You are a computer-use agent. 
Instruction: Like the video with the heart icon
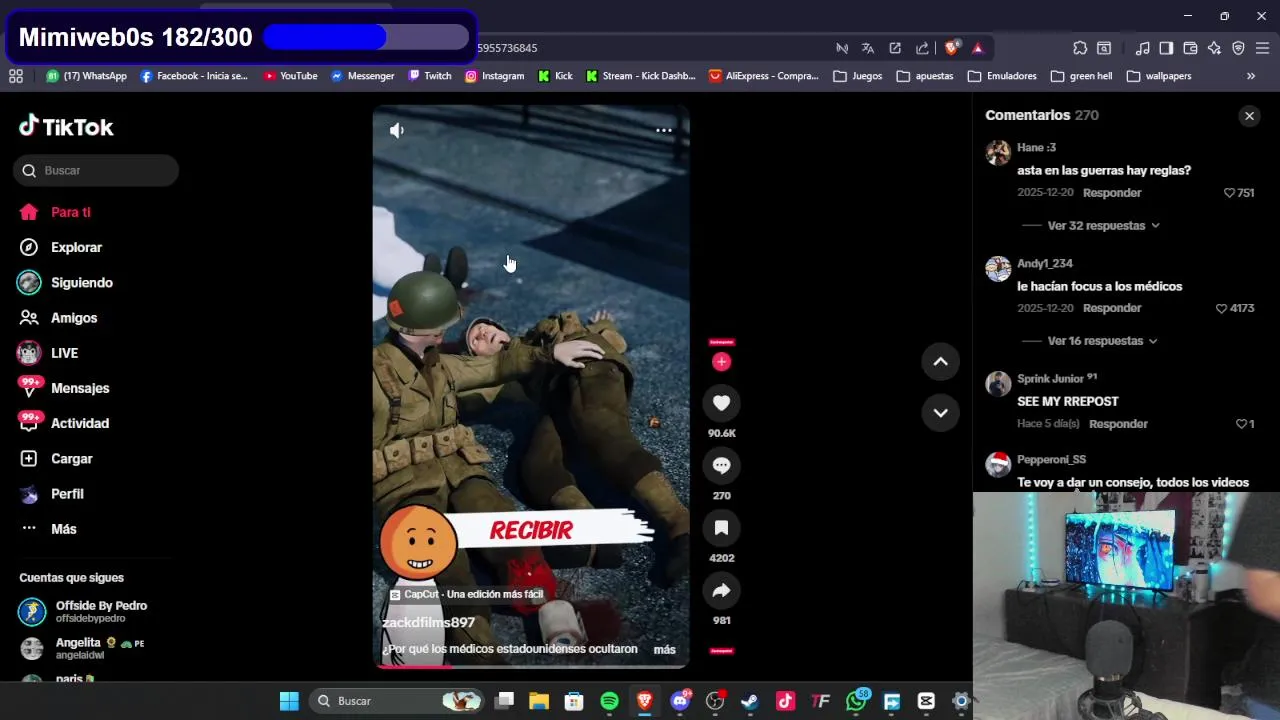721,403
